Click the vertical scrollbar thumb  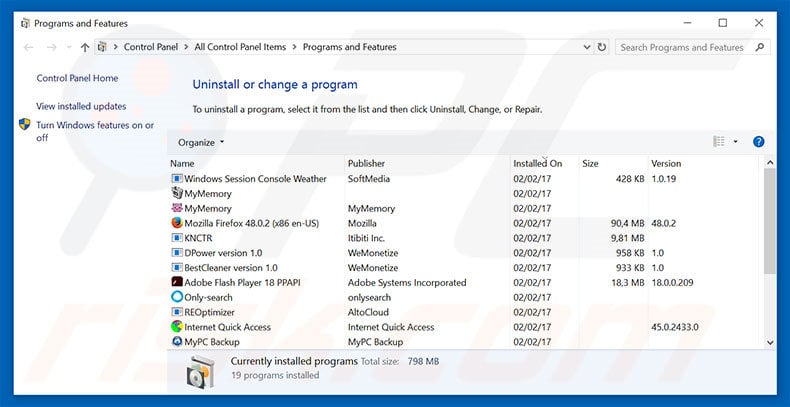(x=770, y=222)
